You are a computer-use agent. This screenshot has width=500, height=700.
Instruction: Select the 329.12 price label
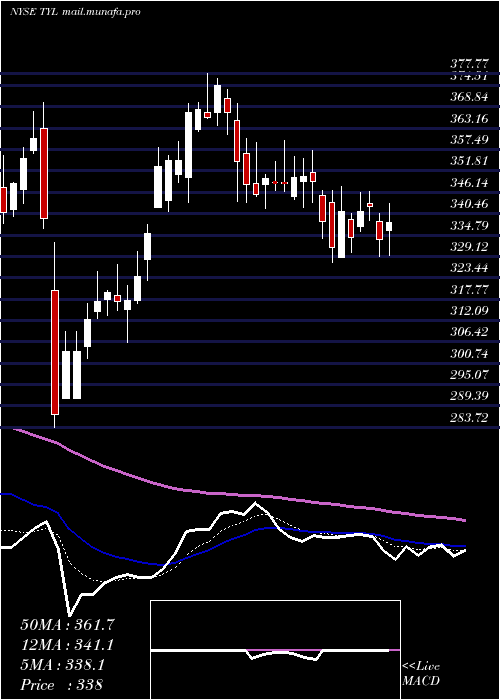pos(469,247)
